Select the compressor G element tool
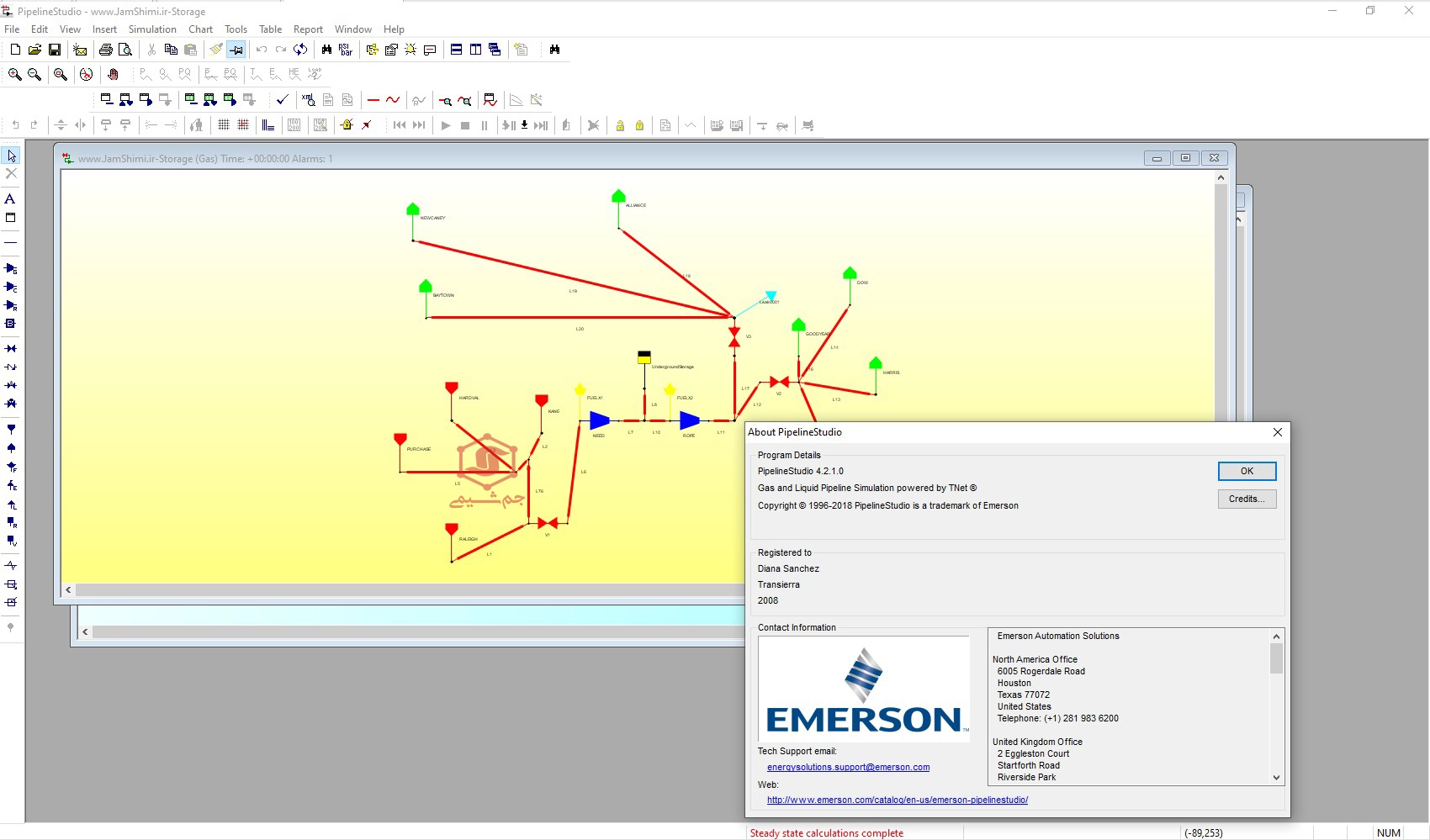The image size is (1430, 840). coord(11,269)
